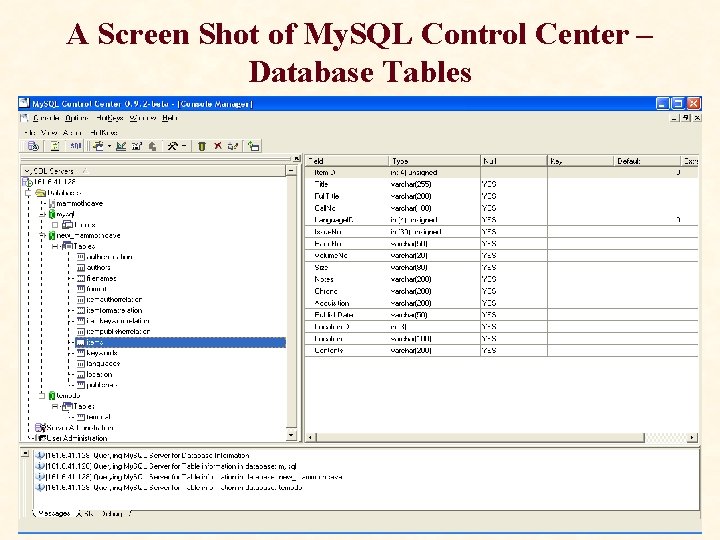Click the red X Drop Table icon
This screenshot has height=540, width=720.
(x=218, y=146)
